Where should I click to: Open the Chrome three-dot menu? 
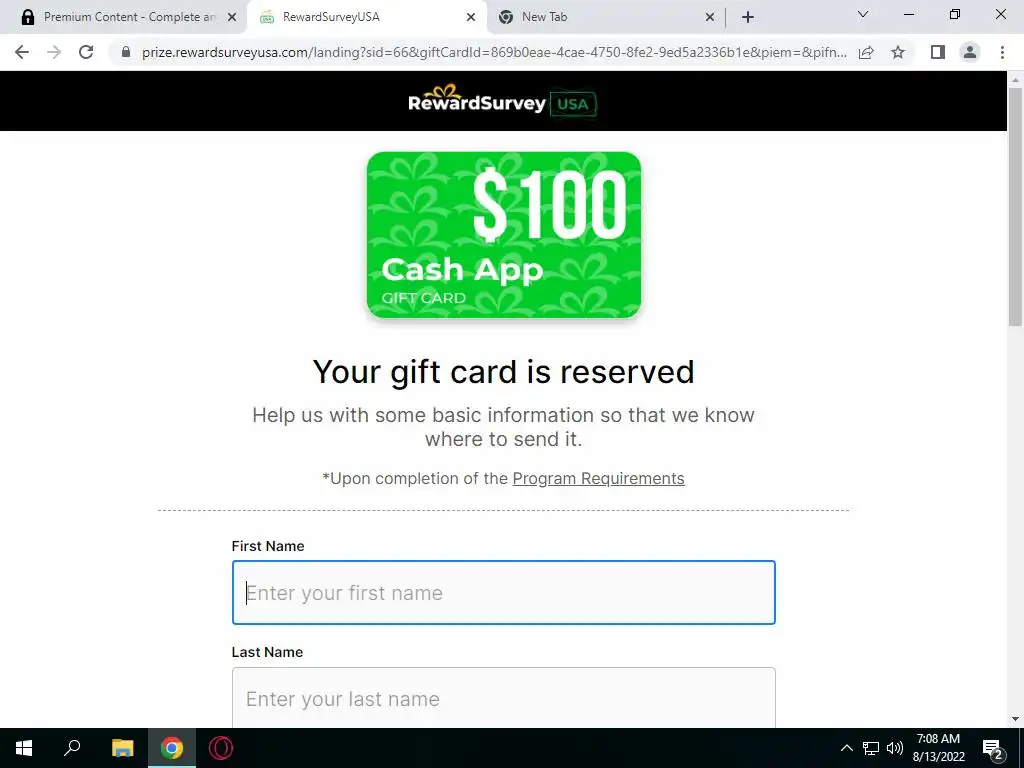(x=1002, y=52)
